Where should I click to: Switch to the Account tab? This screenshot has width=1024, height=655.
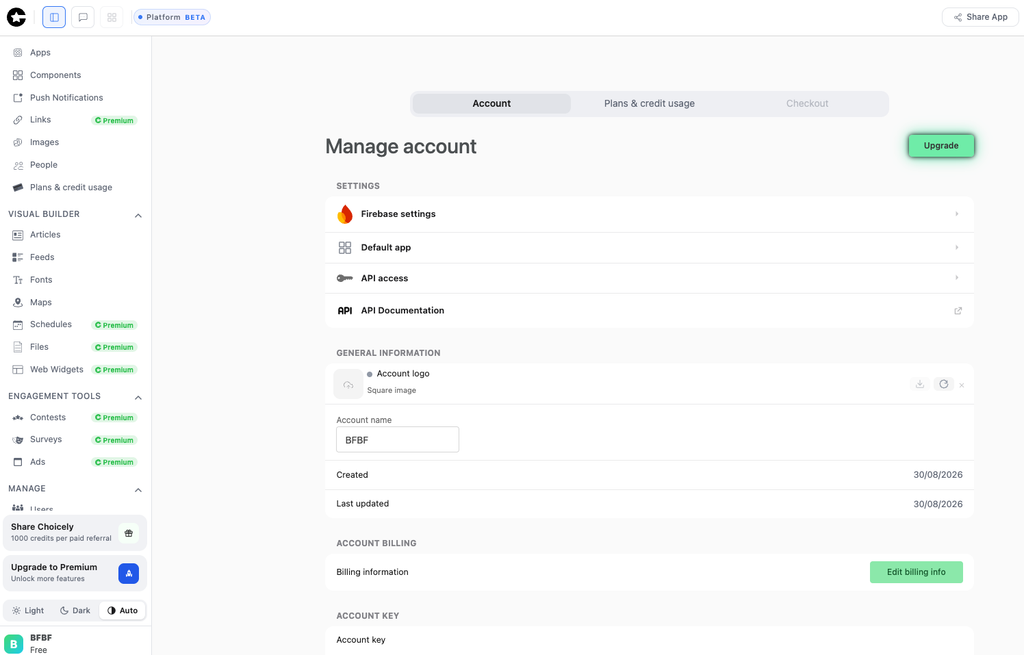(x=492, y=103)
